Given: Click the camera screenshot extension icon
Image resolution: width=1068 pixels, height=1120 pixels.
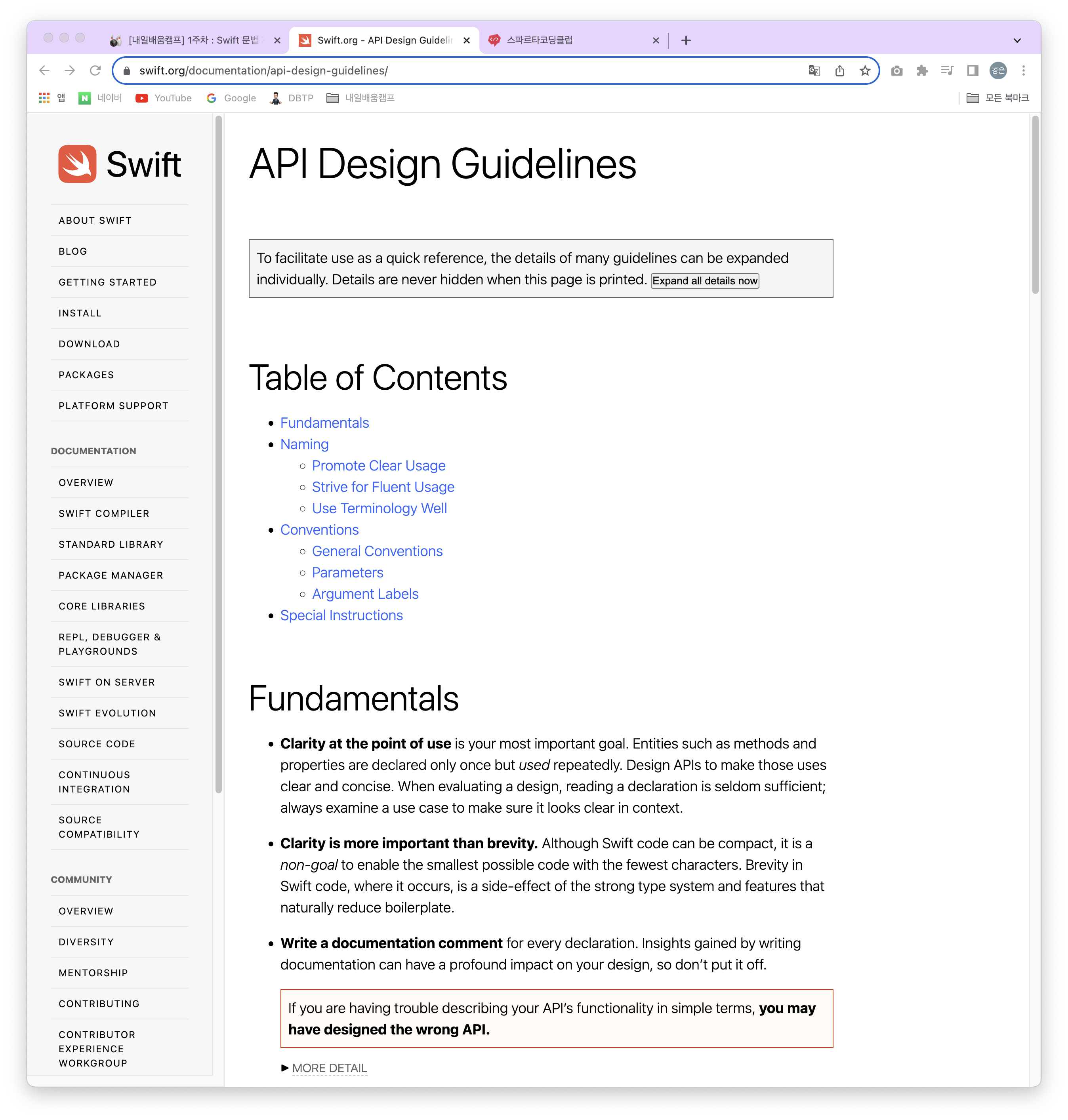Looking at the screenshot, I should click(x=896, y=70).
